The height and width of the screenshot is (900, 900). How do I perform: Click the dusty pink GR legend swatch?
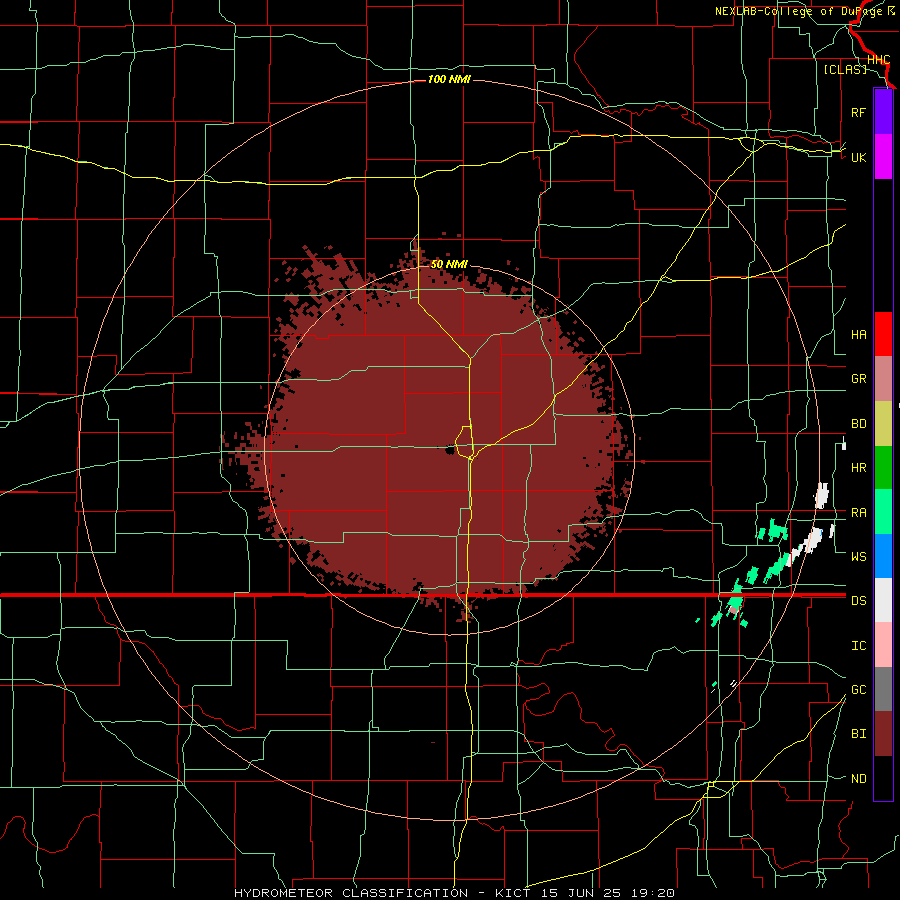pyautogui.click(x=883, y=379)
